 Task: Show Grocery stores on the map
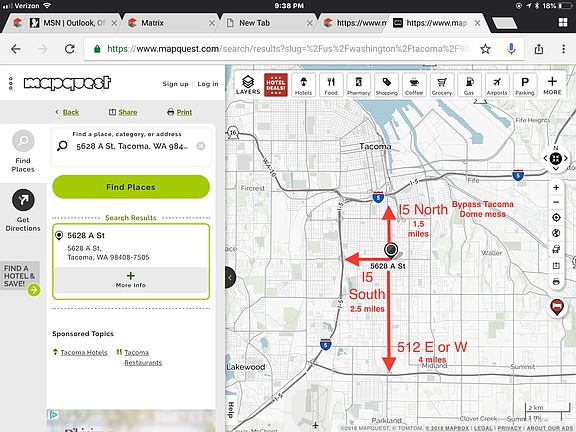(442, 85)
